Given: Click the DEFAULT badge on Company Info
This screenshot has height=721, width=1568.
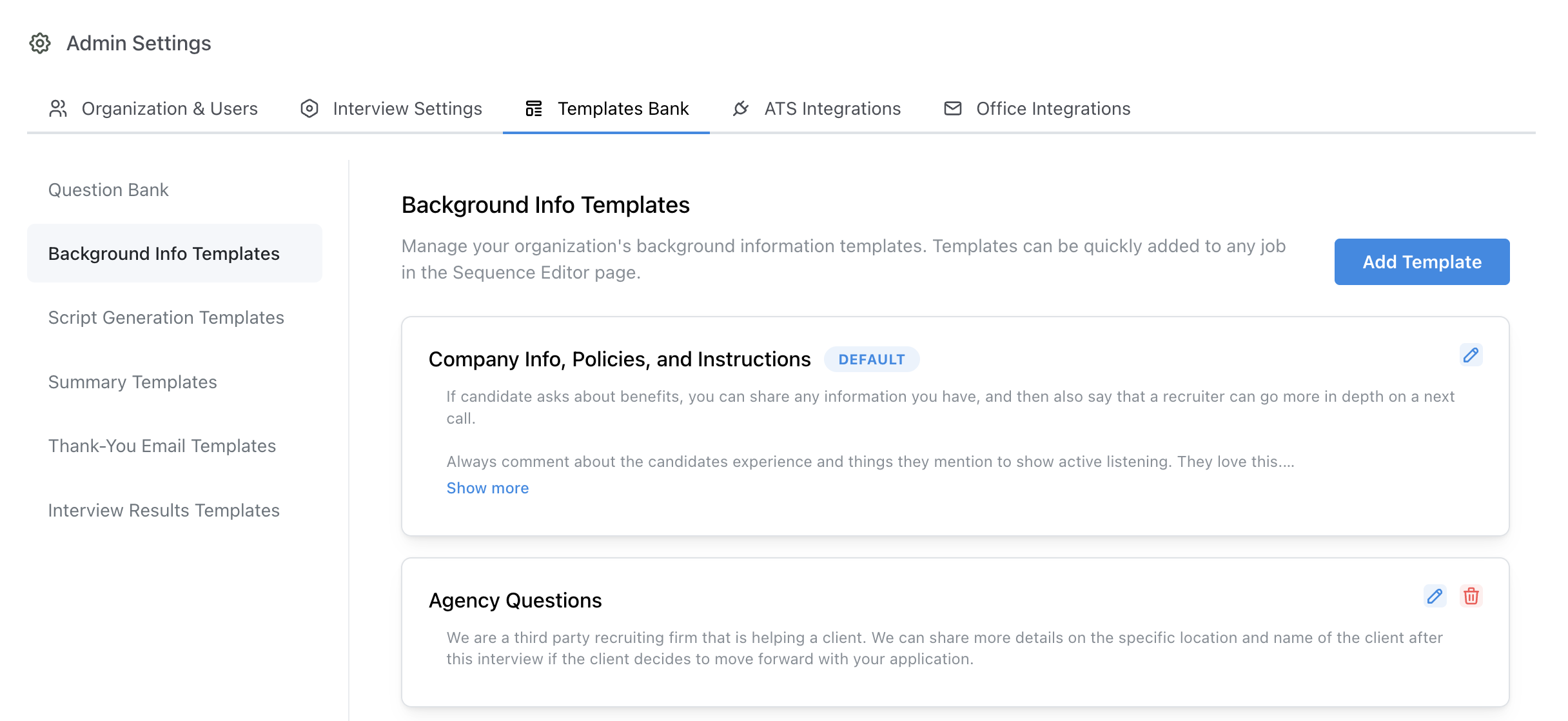Looking at the screenshot, I should [x=872, y=359].
